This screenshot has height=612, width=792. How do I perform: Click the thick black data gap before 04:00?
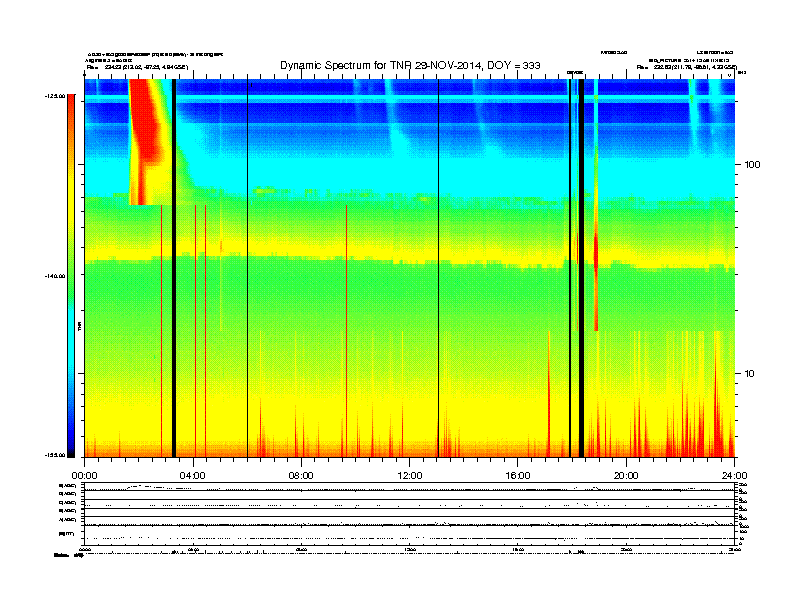coord(174,268)
